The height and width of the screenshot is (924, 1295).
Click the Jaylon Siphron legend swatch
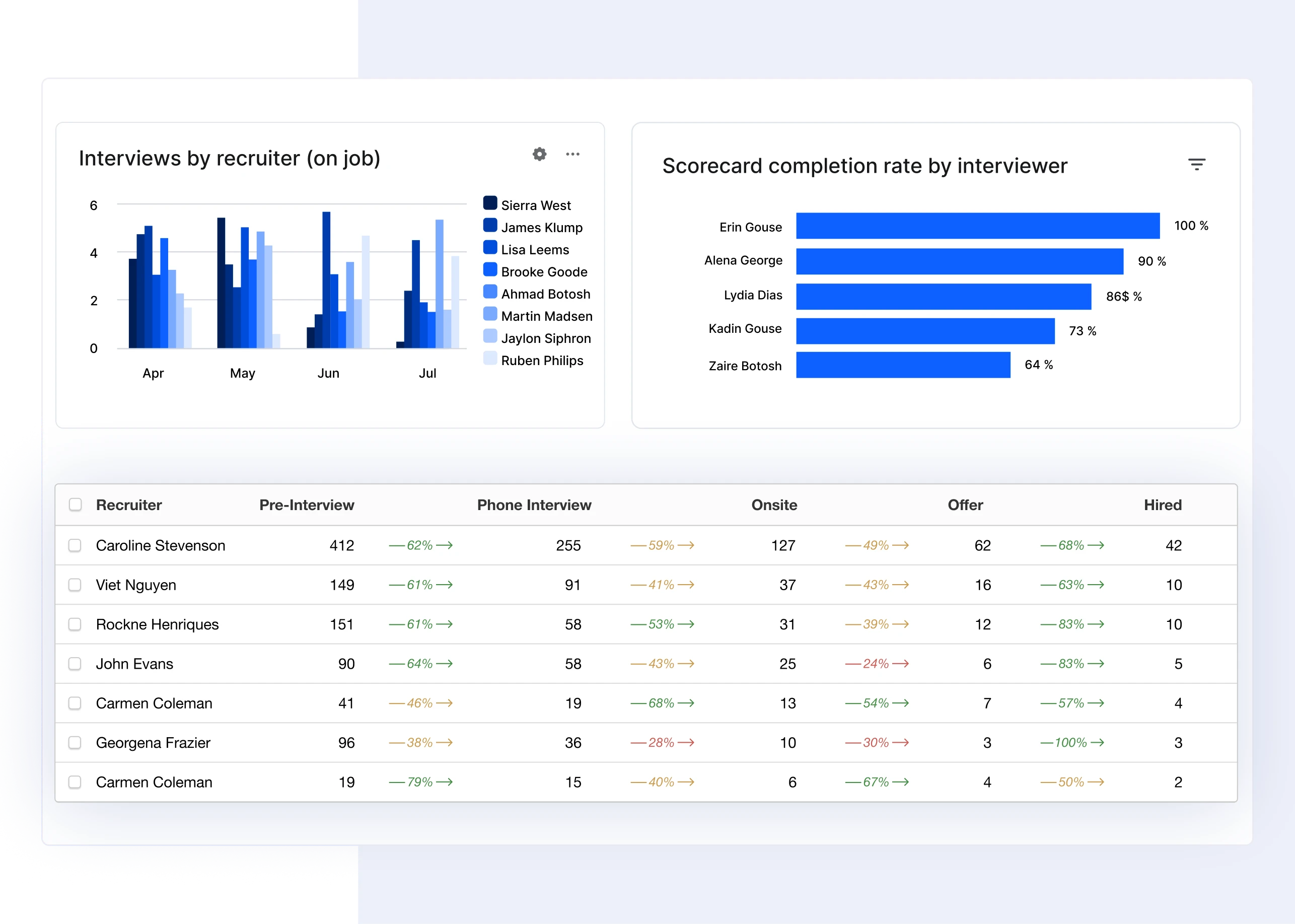(x=490, y=336)
